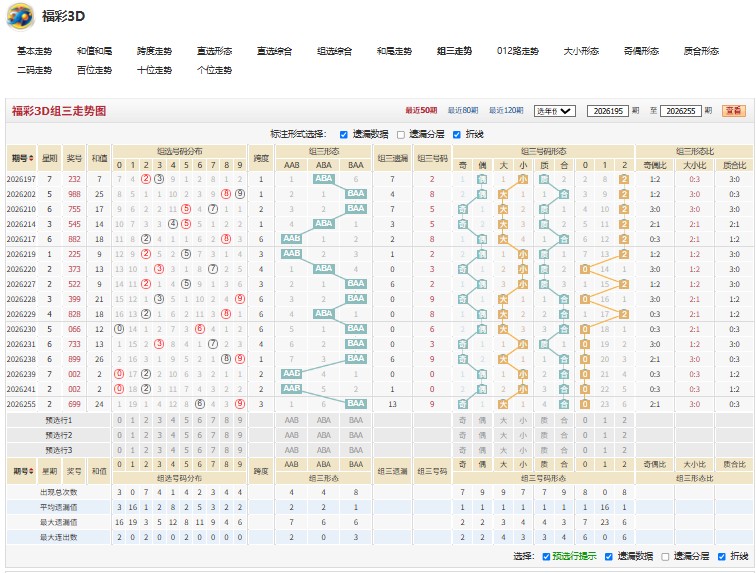Screen dimensions: 756x573
Task: Select digit 9 in the 预选行3 row
Action: pos(240,450)
